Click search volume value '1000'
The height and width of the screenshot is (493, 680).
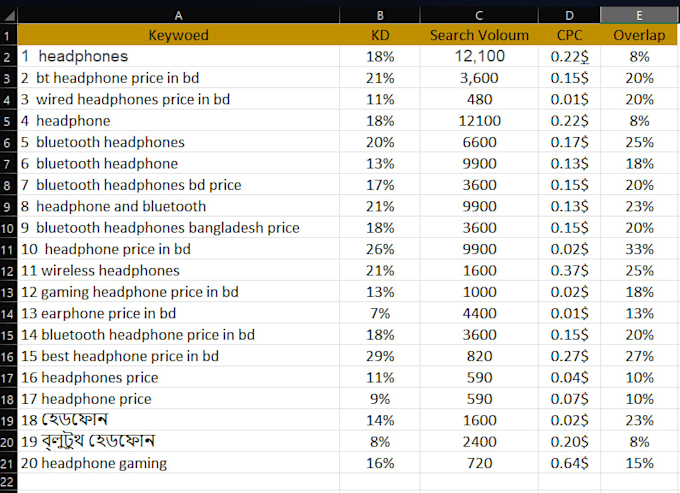[x=479, y=292]
